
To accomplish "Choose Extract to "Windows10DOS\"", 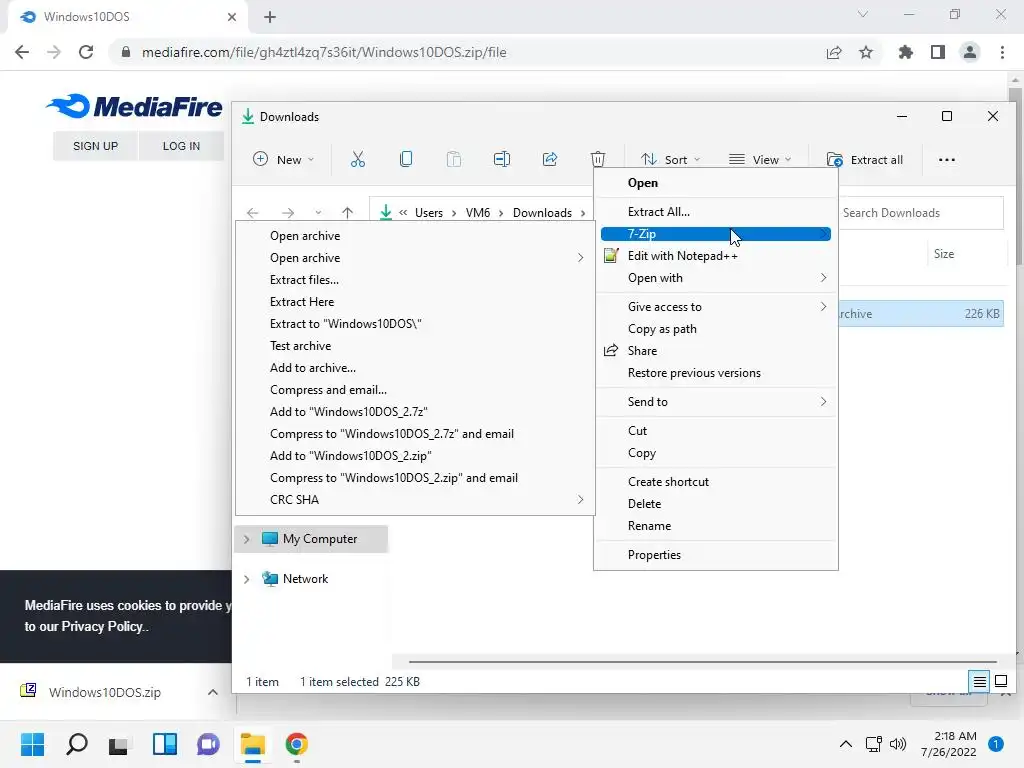I will click(x=415, y=324).
